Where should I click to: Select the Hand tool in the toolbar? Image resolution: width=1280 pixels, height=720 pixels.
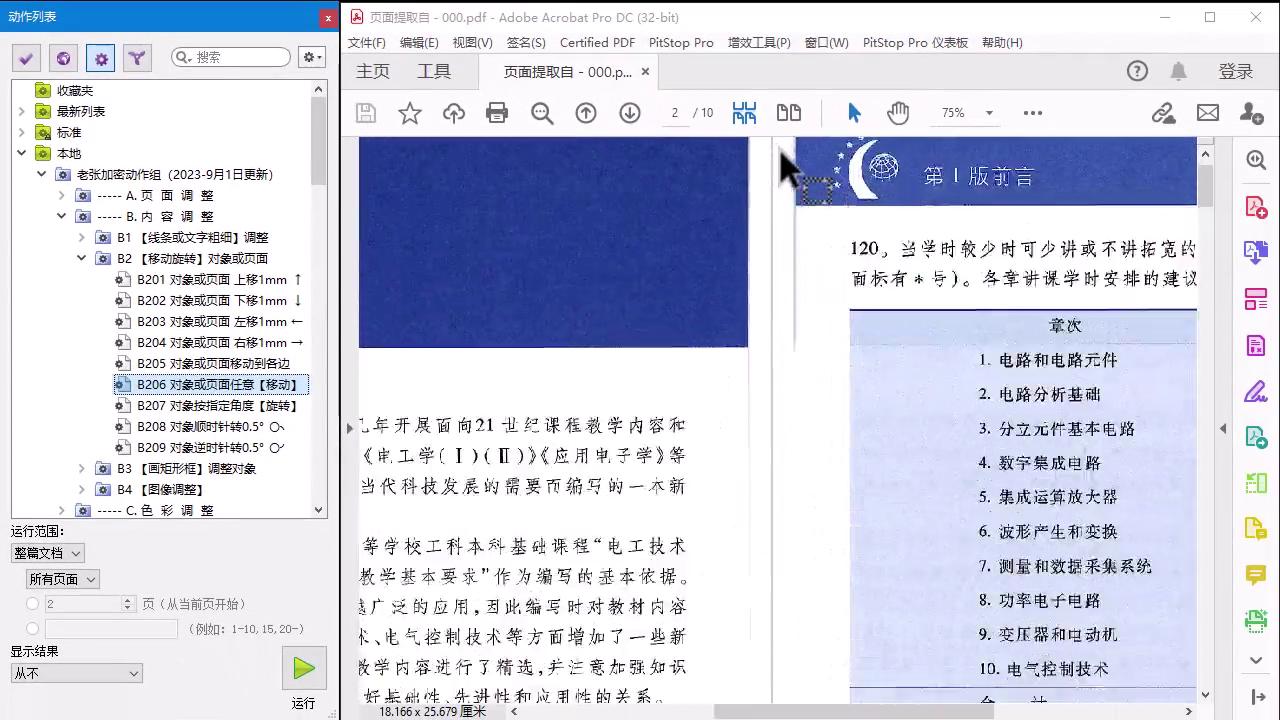pos(897,112)
